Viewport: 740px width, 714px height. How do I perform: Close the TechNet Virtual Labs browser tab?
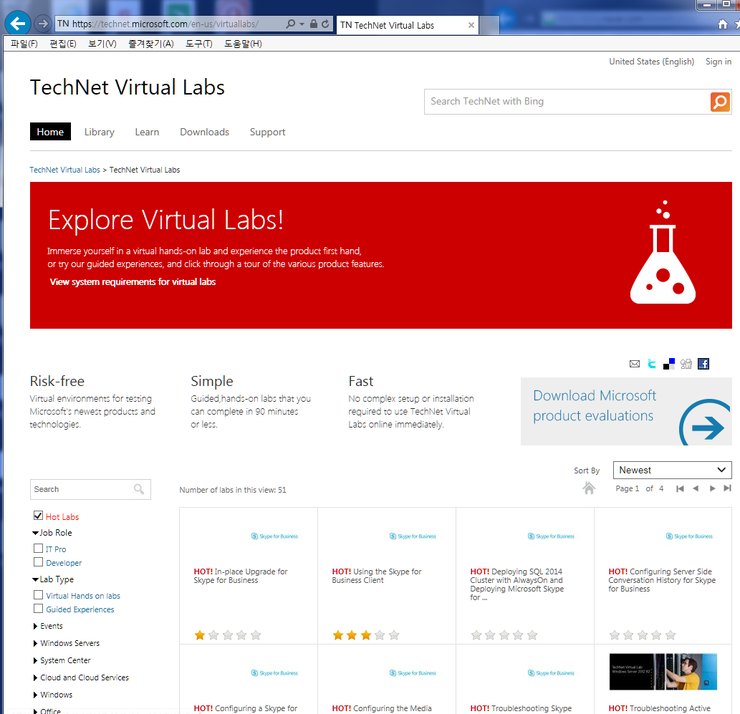471,25
